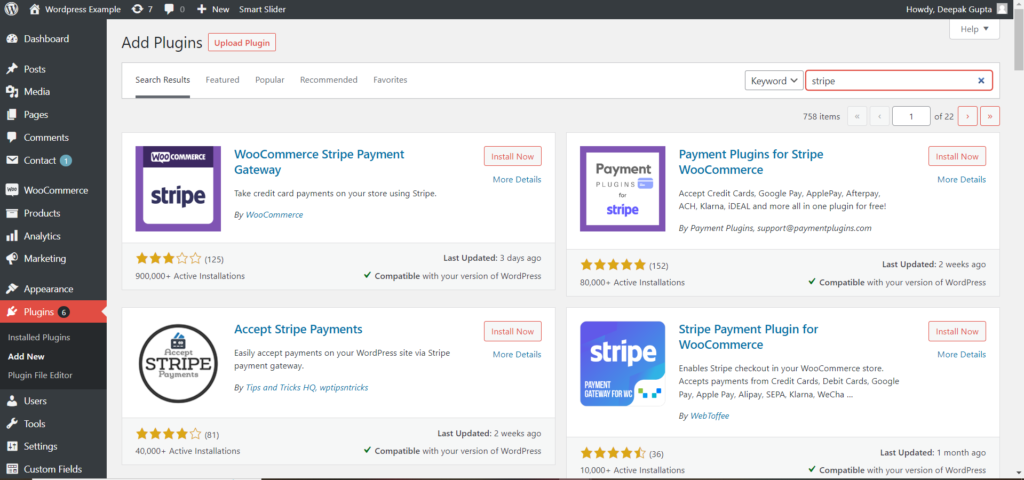Click the Accept Stripe Payments plugin thumbnail

pyautogui.click(x=178, y=364)
